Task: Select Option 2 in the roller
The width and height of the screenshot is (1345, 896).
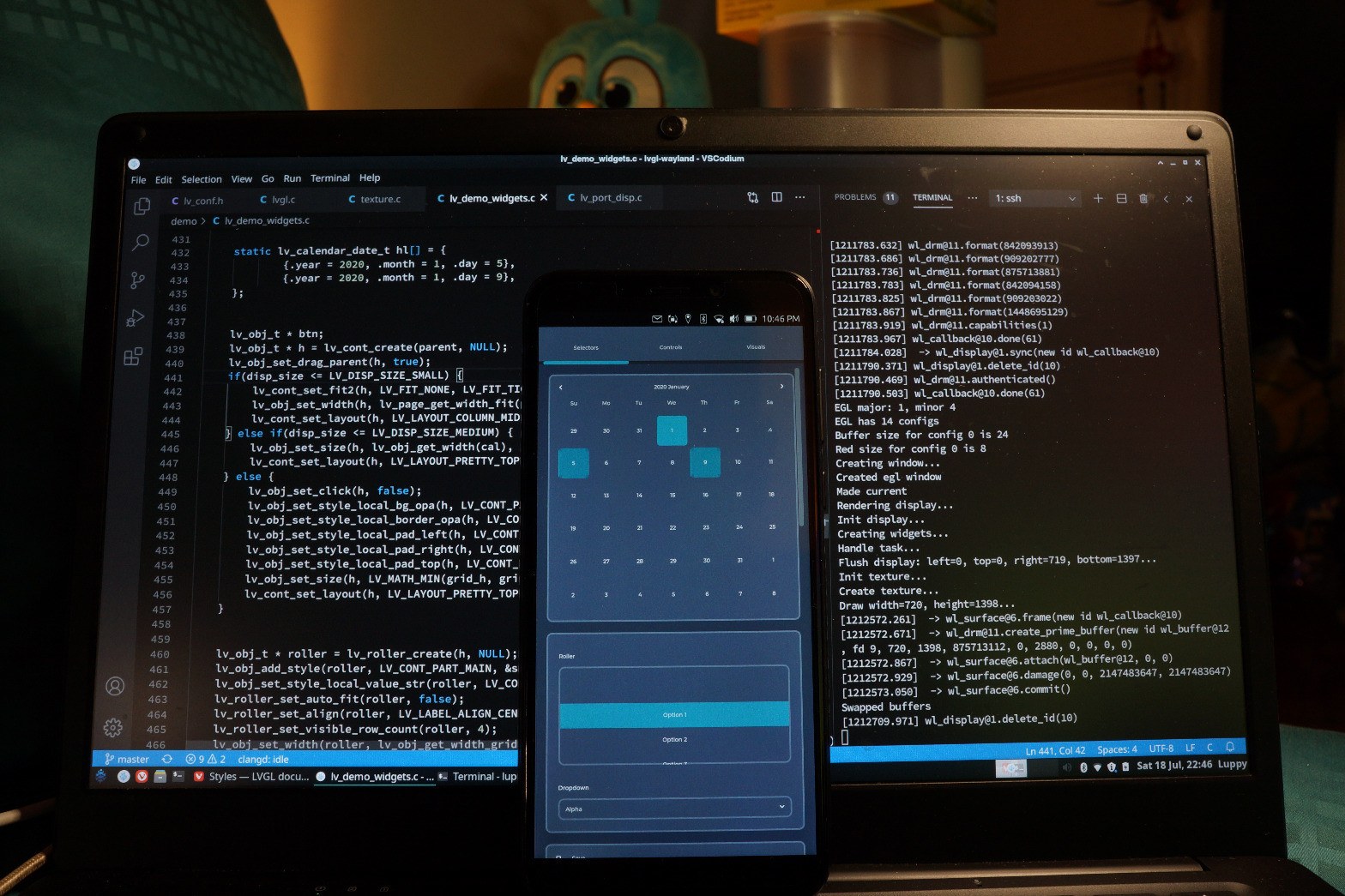Action: tap(674, 739)
